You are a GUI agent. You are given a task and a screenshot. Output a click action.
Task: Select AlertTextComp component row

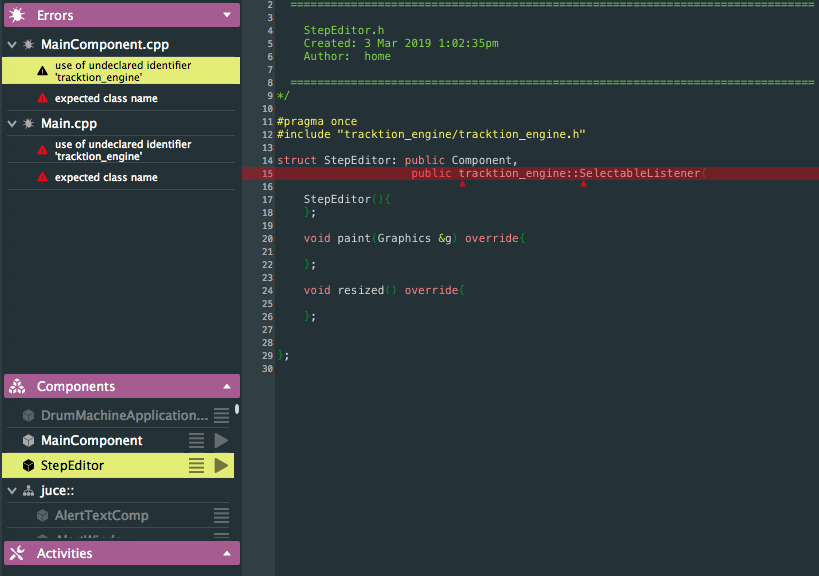pos(119,515)
